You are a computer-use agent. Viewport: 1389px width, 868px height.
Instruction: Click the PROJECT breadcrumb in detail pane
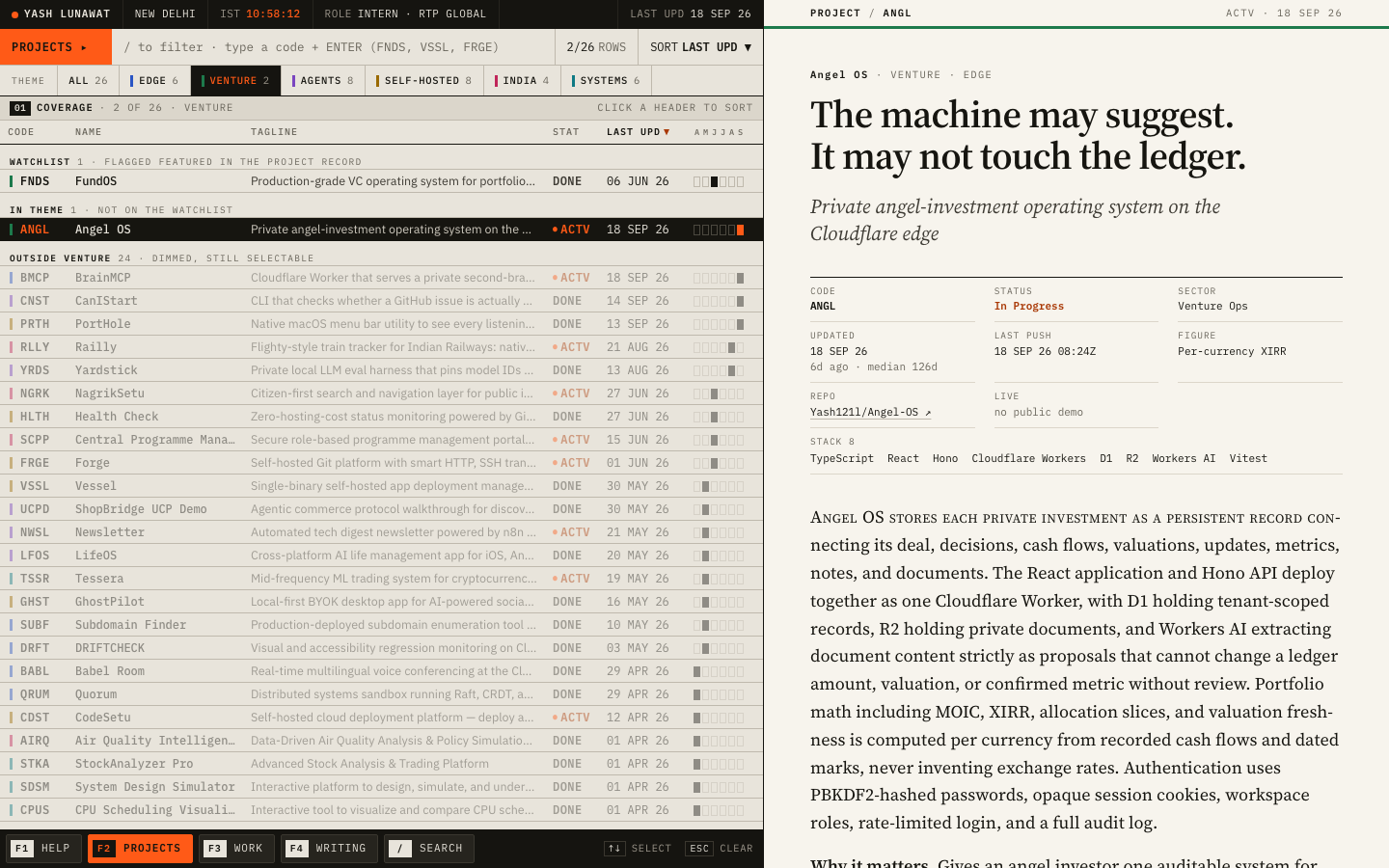(835, 14)
